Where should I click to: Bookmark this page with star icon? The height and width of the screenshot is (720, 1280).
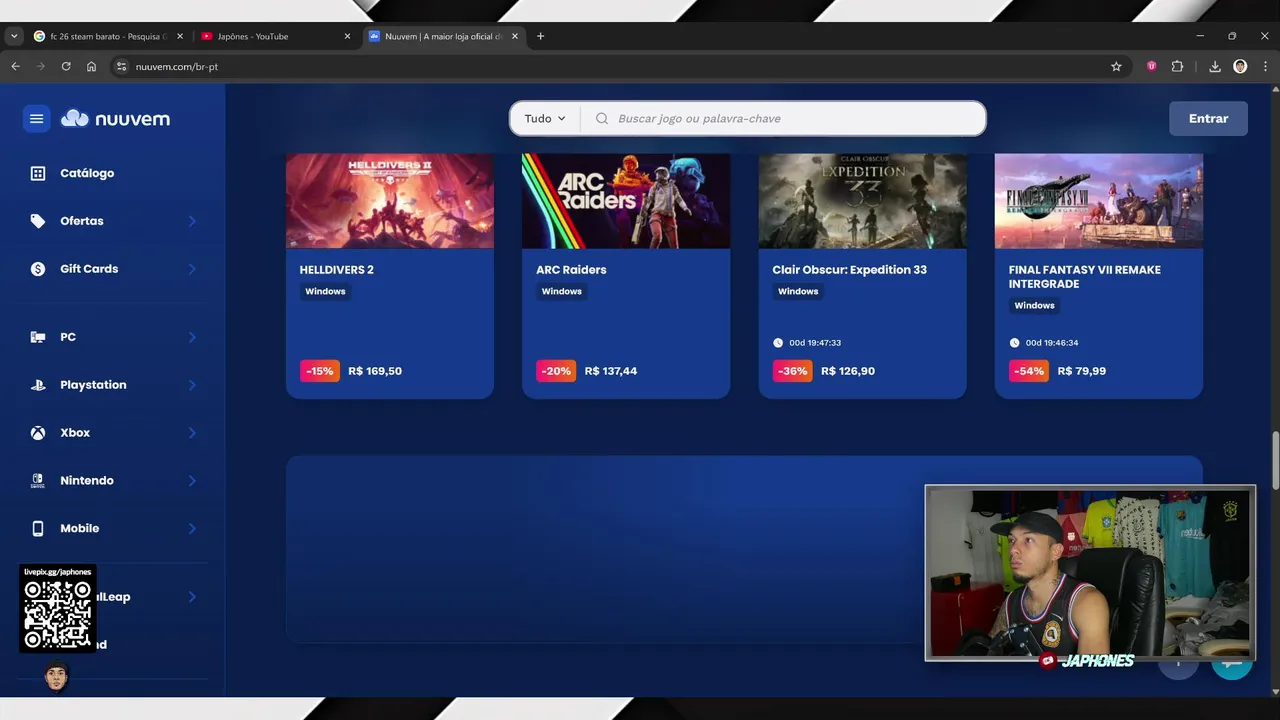(1116, 66)
